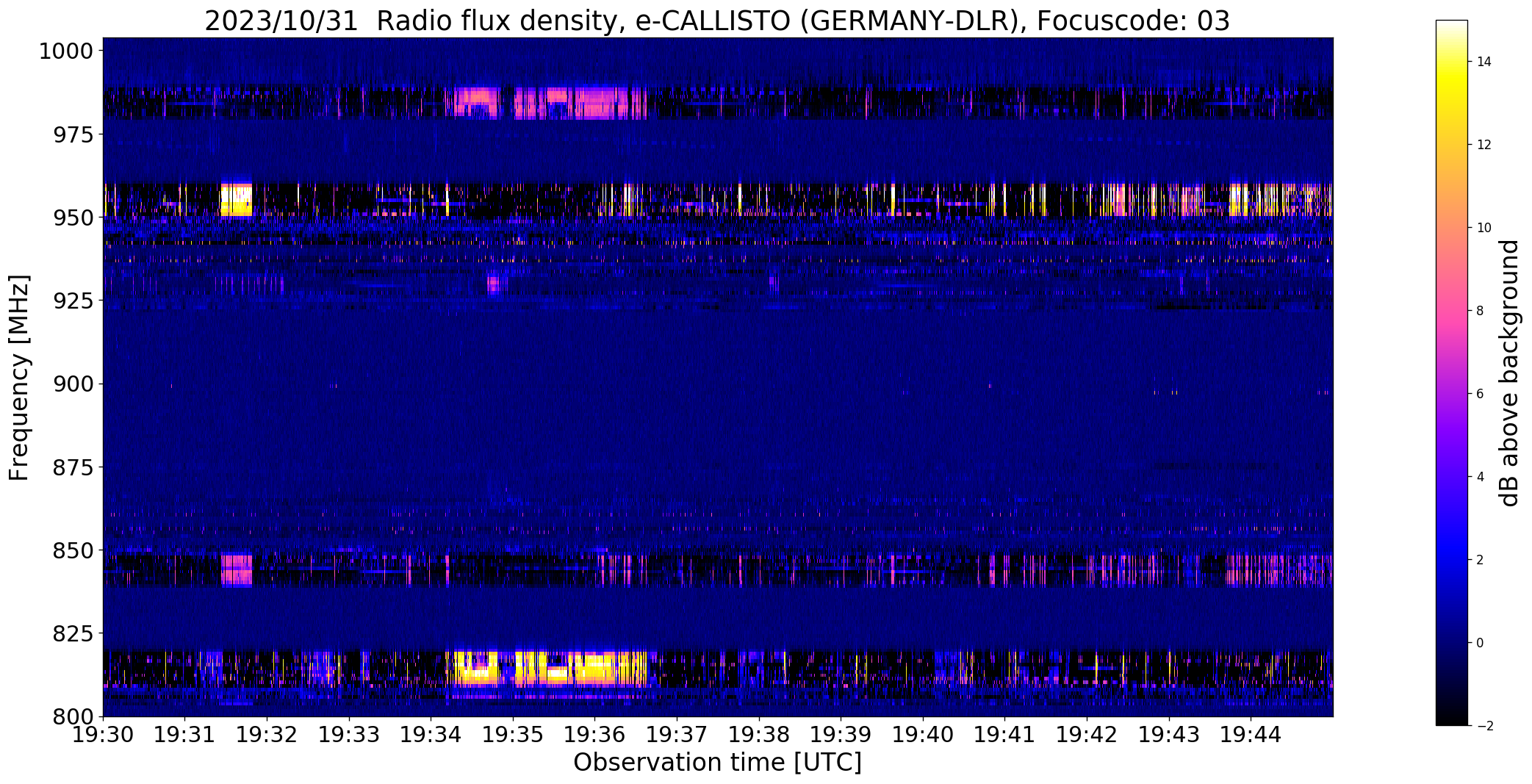Click the 19:35 time tick label
Screen dimensions: 1532x784
coord(513,735)
